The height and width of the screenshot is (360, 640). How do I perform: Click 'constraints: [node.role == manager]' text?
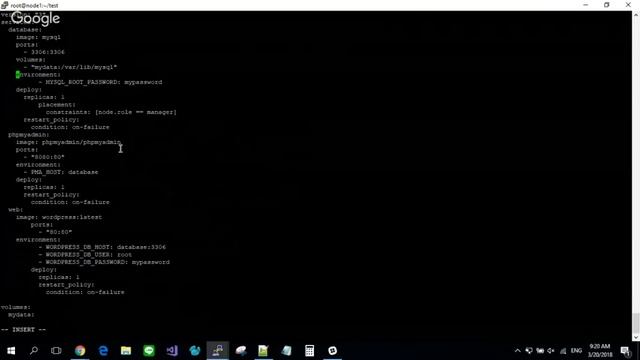tap(111, 112)
